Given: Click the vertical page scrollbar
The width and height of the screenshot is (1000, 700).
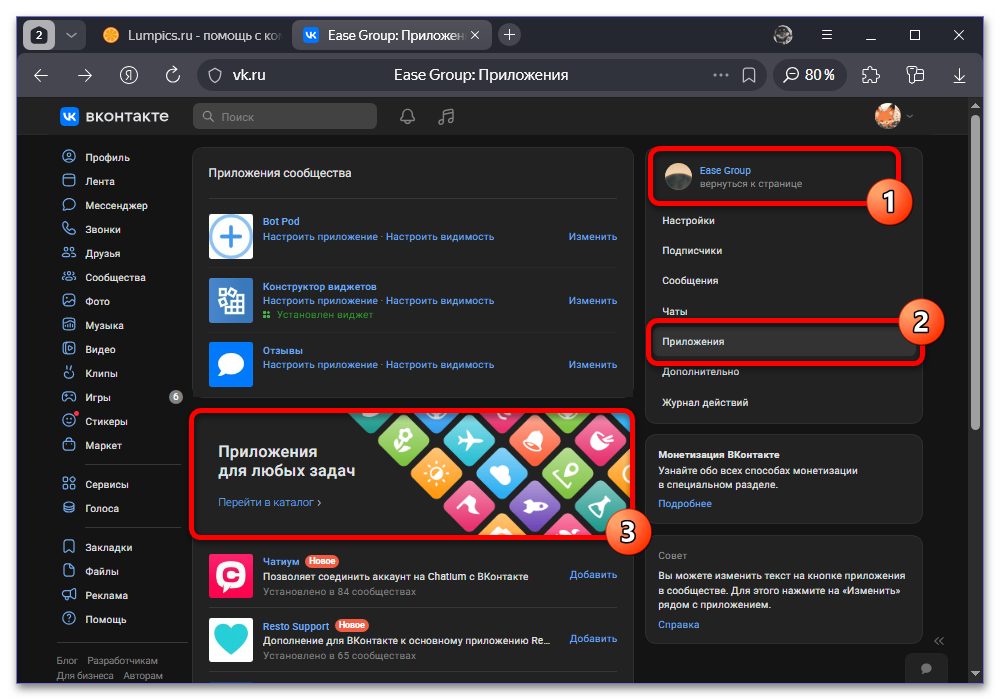Looking at the screenshot, I should point(975,274).
